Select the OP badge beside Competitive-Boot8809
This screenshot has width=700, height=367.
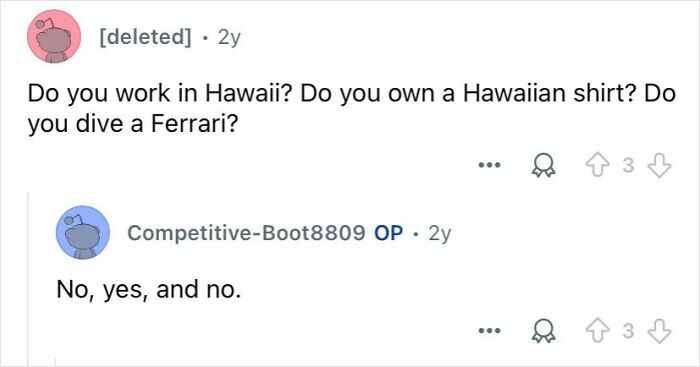[x=388, y=233]
